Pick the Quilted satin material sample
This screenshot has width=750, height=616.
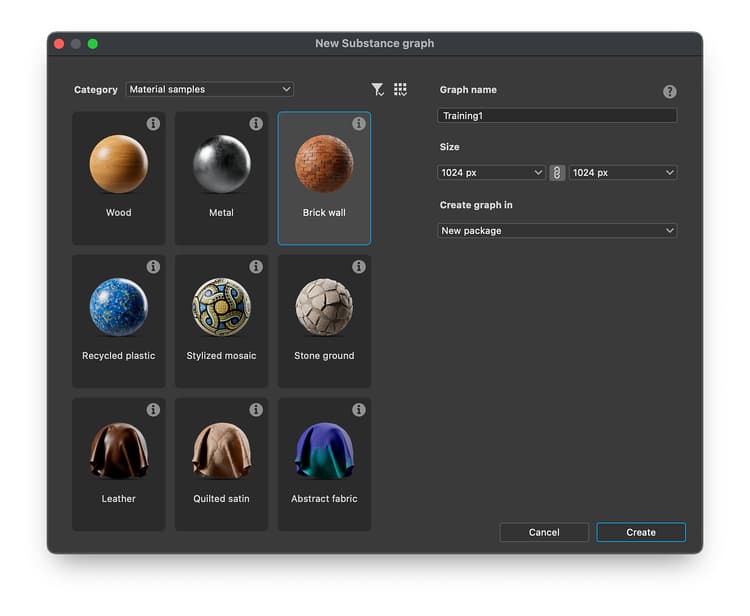pos(221,464)
